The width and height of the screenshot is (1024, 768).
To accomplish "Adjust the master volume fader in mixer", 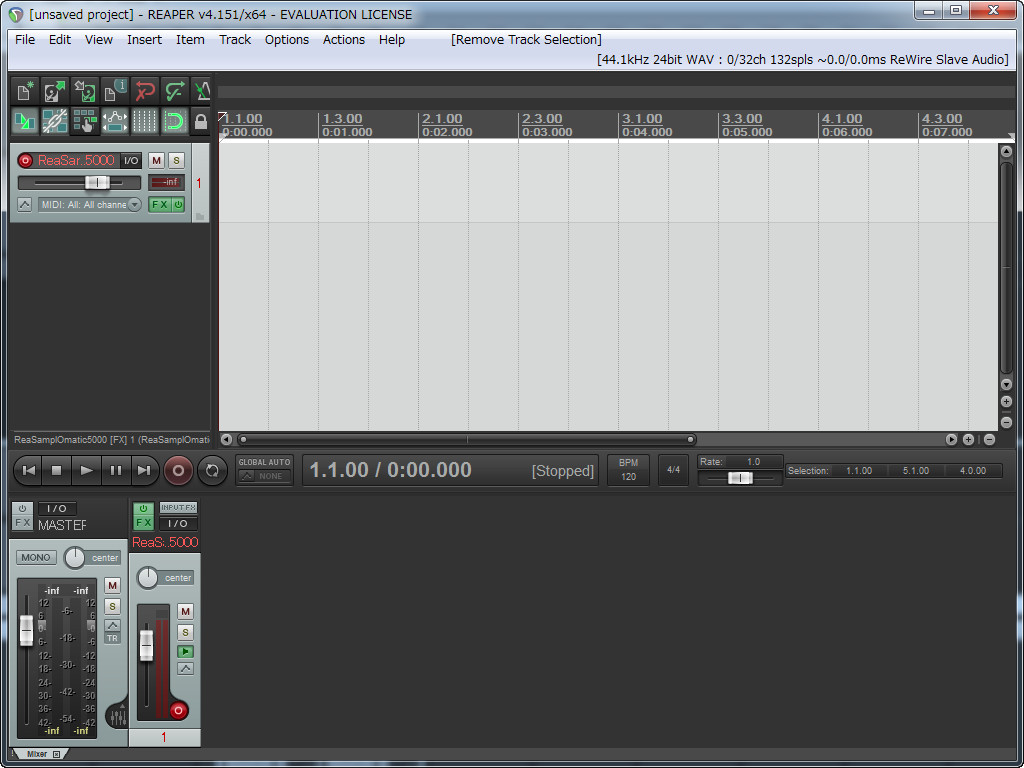I will pos(26,630).
